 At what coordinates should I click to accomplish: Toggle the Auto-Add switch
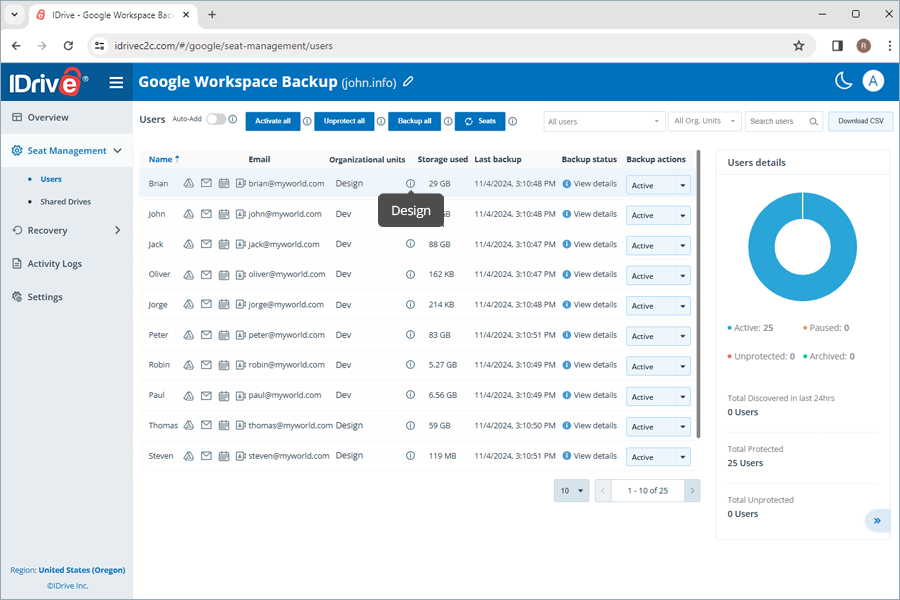215,120
